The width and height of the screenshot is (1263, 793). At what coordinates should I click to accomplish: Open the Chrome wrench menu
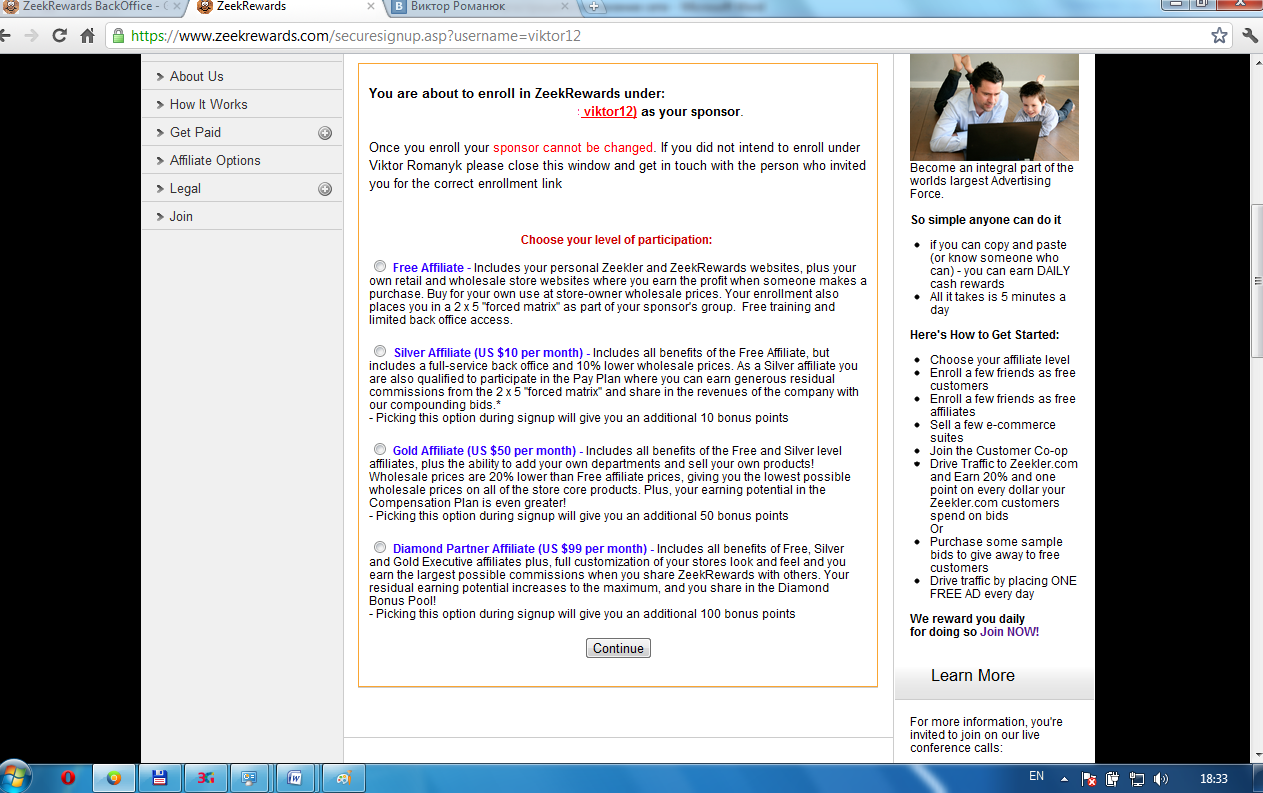point(1250,36)
